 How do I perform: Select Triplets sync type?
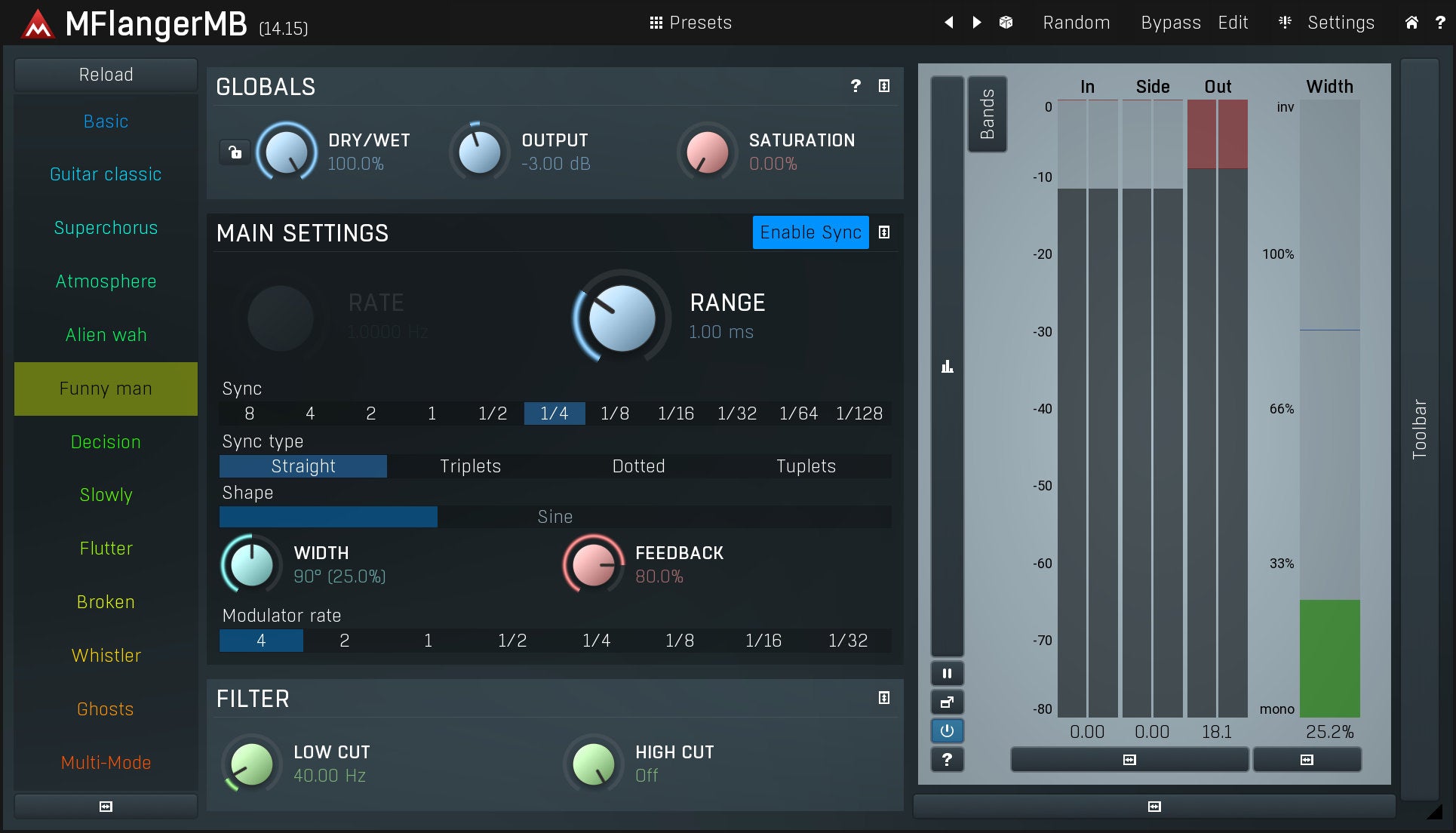tap(470, 466)
